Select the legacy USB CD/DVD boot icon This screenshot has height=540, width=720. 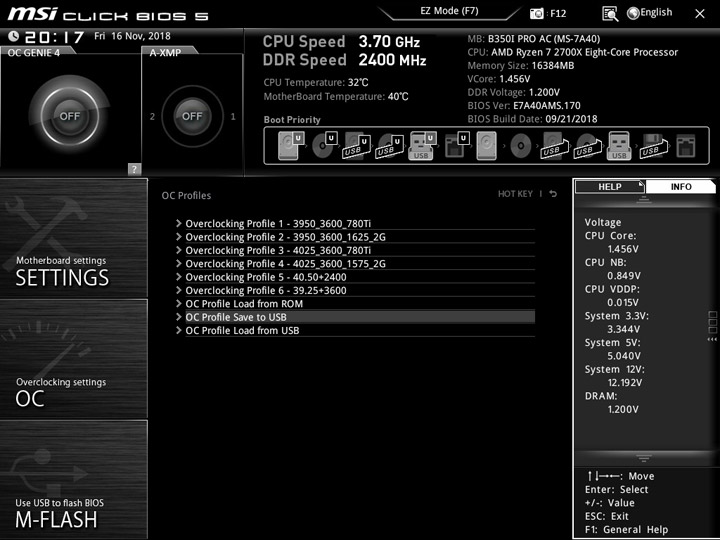(x=587, y=146)
